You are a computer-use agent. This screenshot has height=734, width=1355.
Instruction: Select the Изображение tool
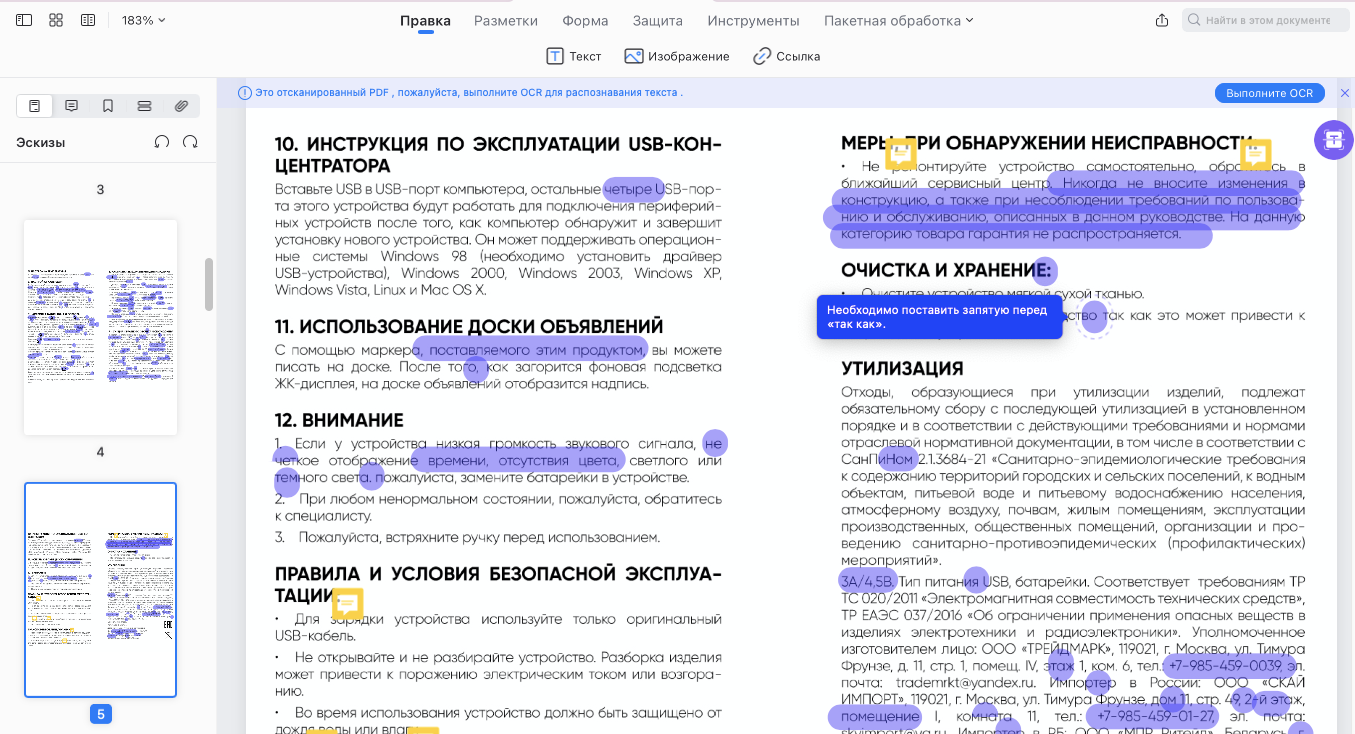point(677,56)
